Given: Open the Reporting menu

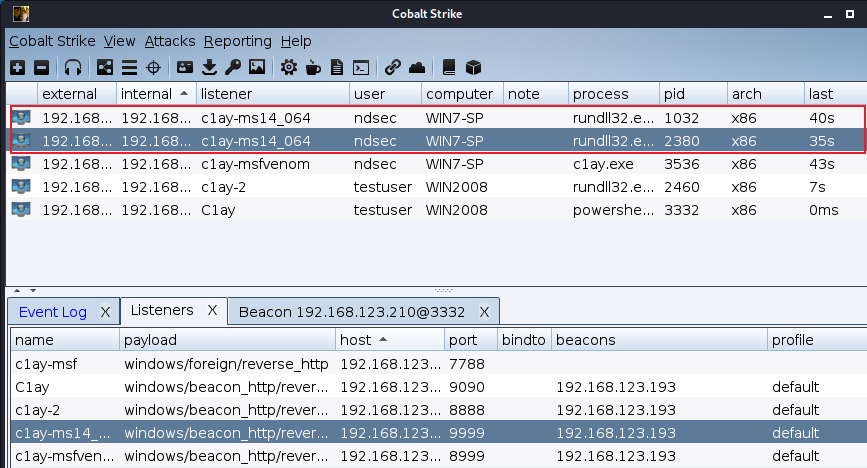Looking at the screenshot, I should point(238,41).
